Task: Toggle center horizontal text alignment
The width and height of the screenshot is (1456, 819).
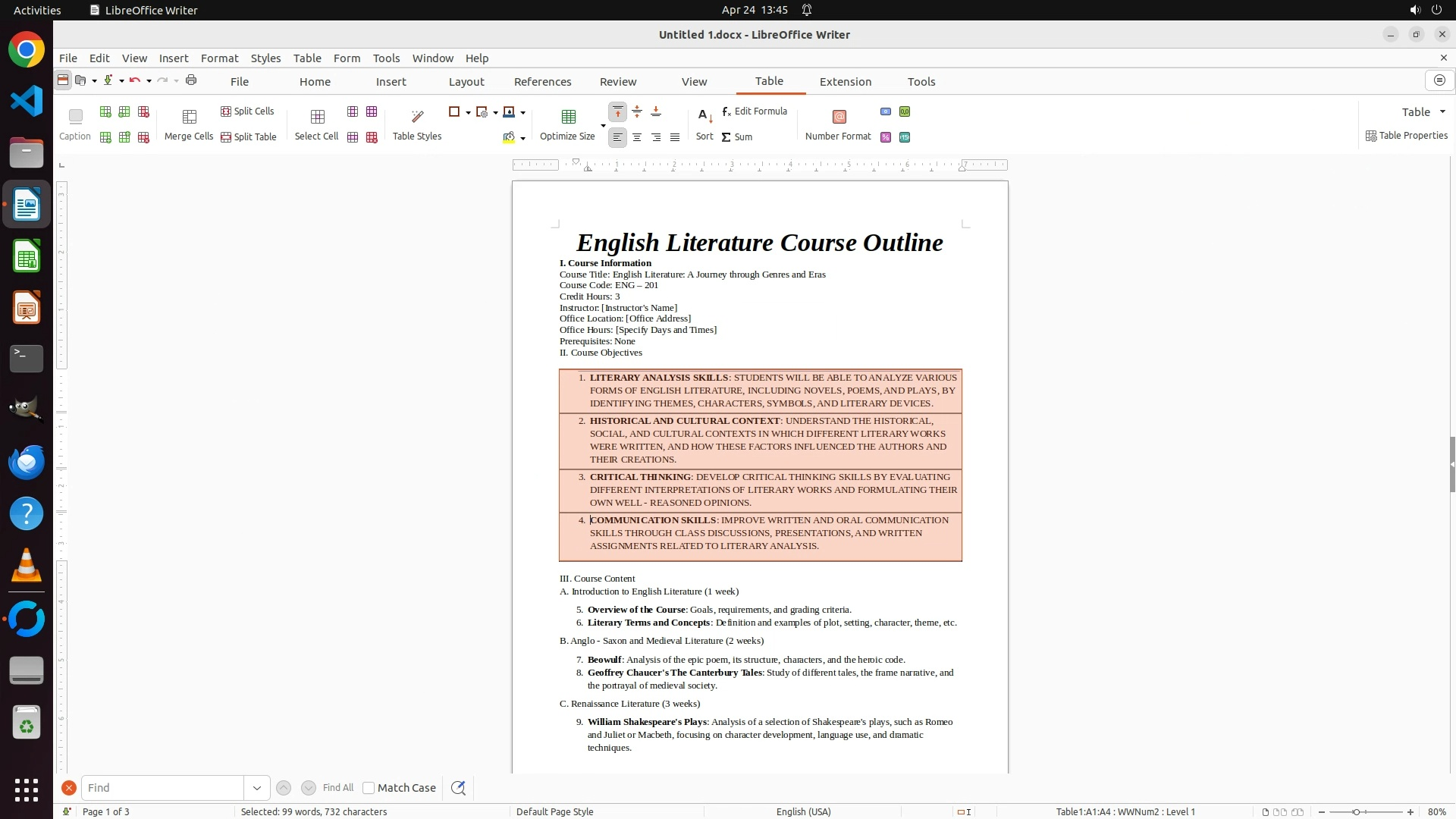Action: (637, 137)
